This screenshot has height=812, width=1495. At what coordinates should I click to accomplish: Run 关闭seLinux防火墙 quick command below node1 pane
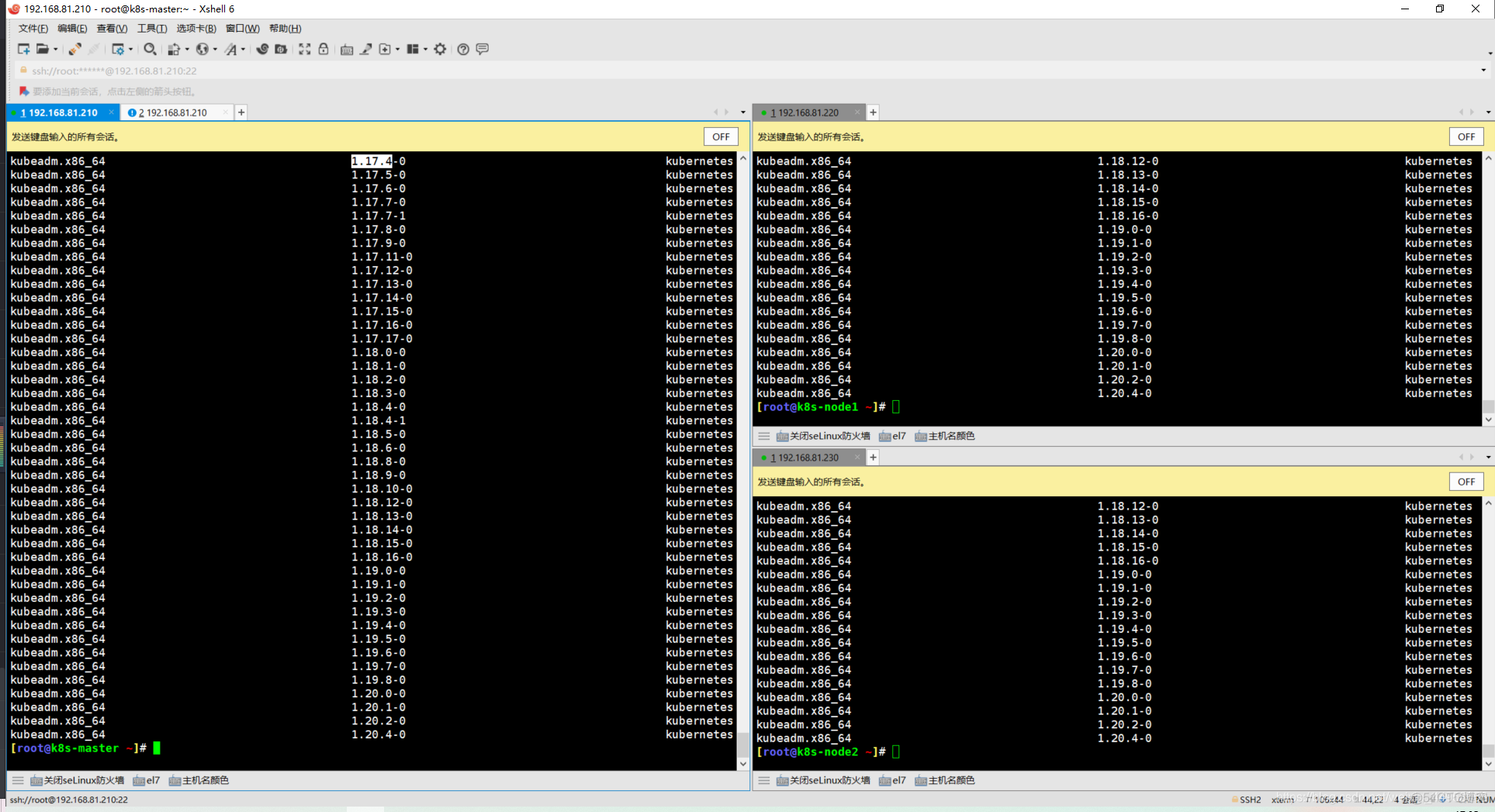pyautogui.click(x=823, y=436)
